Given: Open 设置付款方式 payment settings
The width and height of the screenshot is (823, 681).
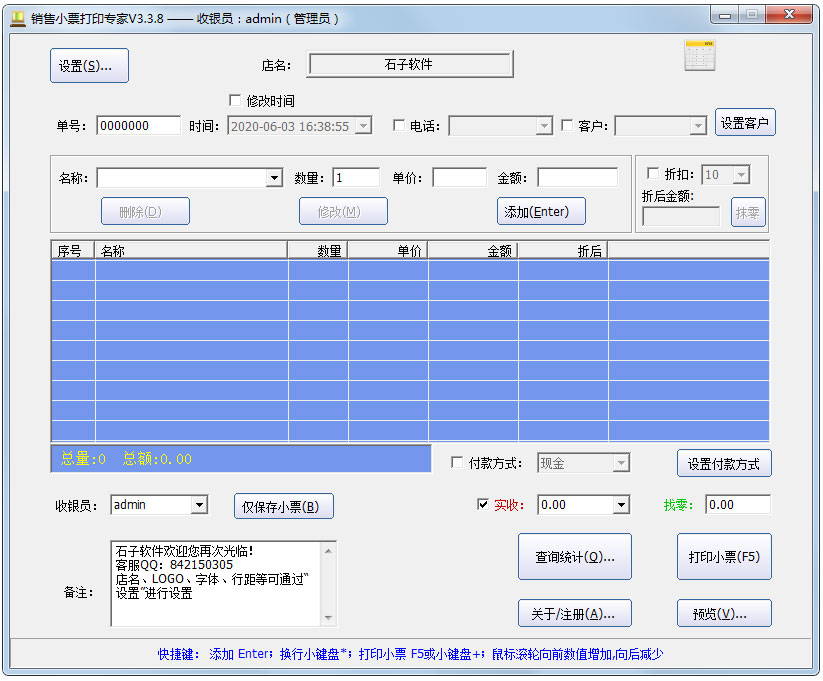Looking at the screenshot, I should pos(724,464).
